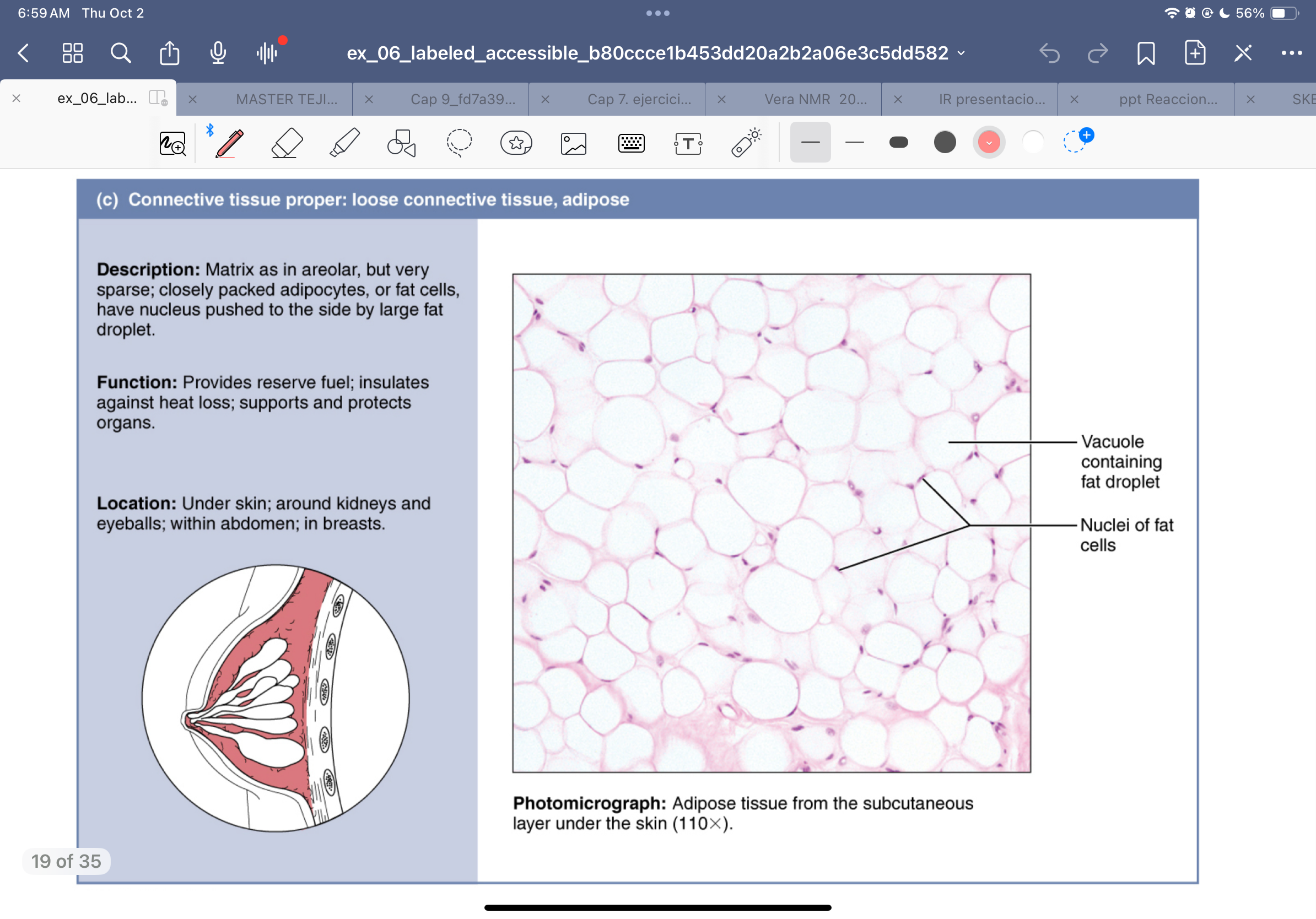Select the dark gray color swatch
Image resolution: width=1316 pixels, height=919 pixels.
945,142
